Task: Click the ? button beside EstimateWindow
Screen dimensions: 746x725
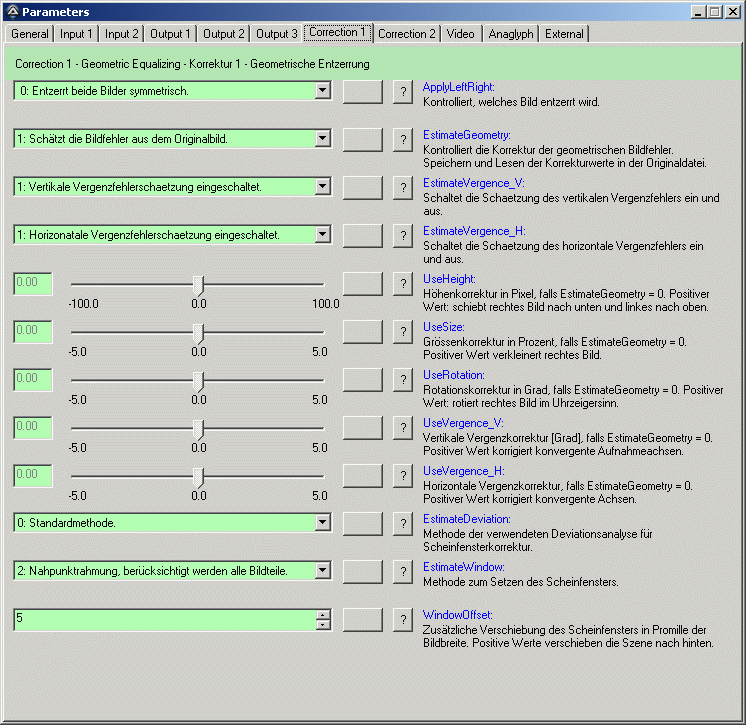Action: click(402, 571)
